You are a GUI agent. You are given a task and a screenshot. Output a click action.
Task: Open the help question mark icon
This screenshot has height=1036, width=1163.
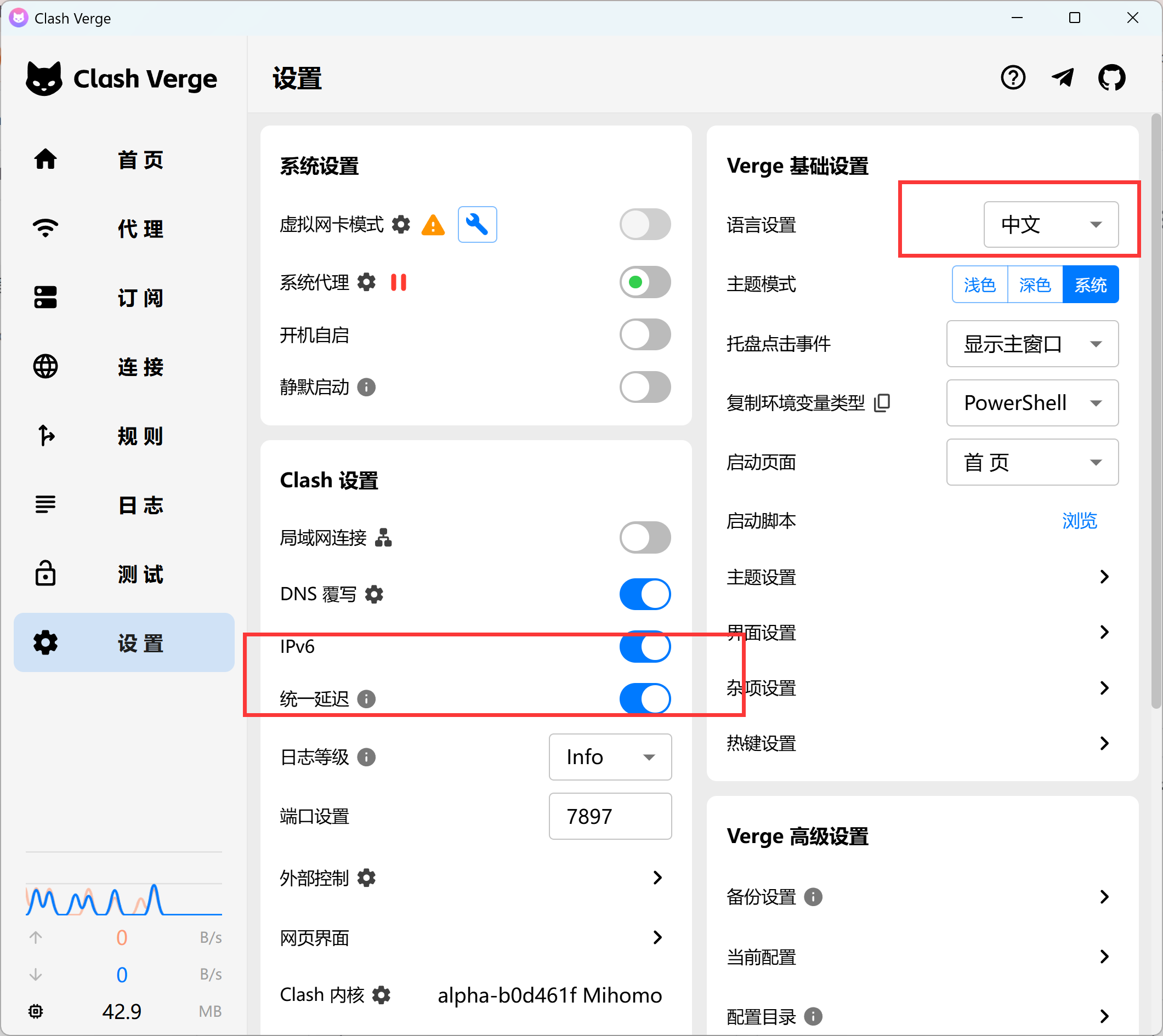1013,77
